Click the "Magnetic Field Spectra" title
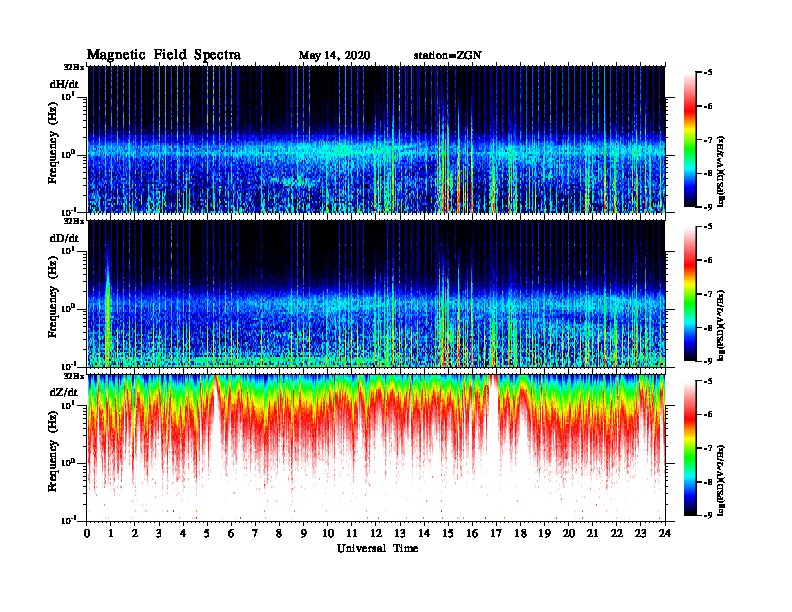This screenshot has height=612, width=792. point(164,55)
